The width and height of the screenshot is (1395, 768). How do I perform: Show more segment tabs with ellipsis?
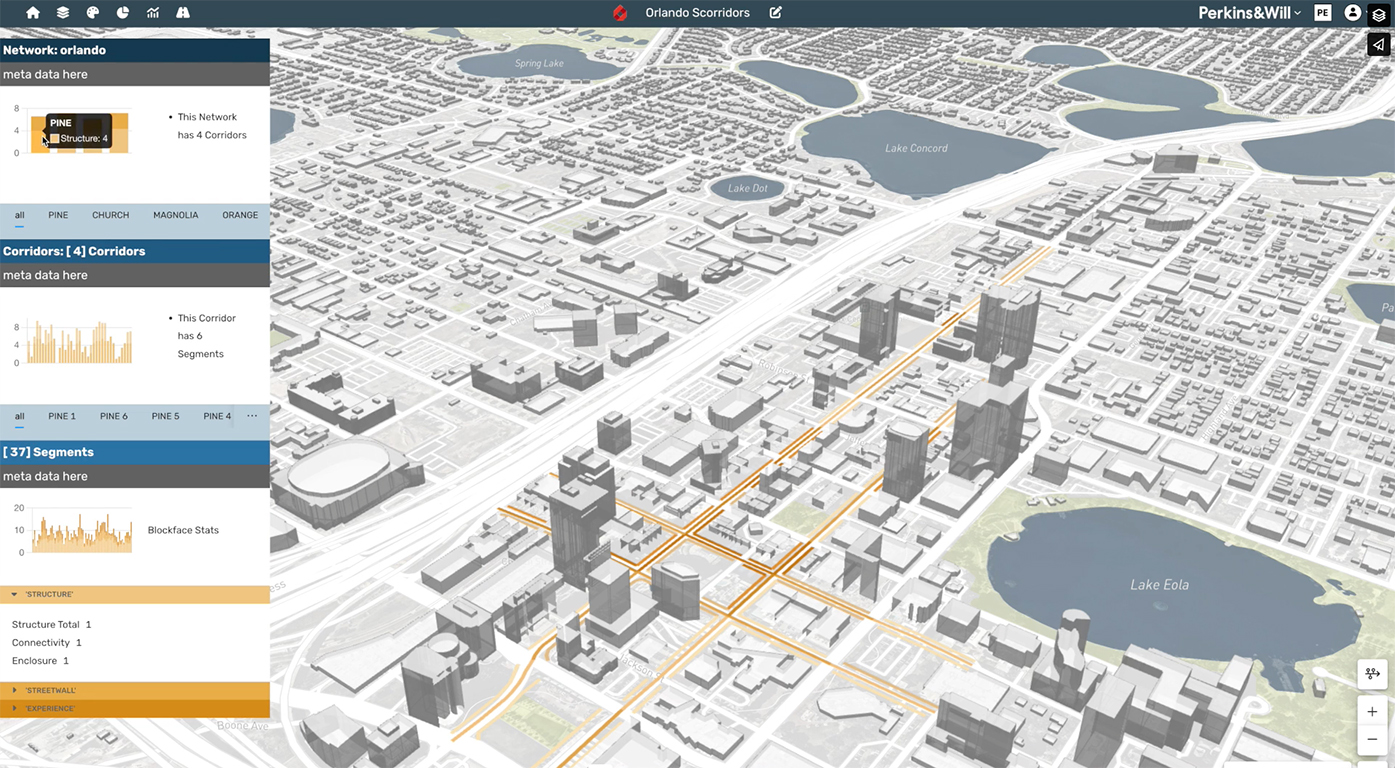click(x=252, y=416)
